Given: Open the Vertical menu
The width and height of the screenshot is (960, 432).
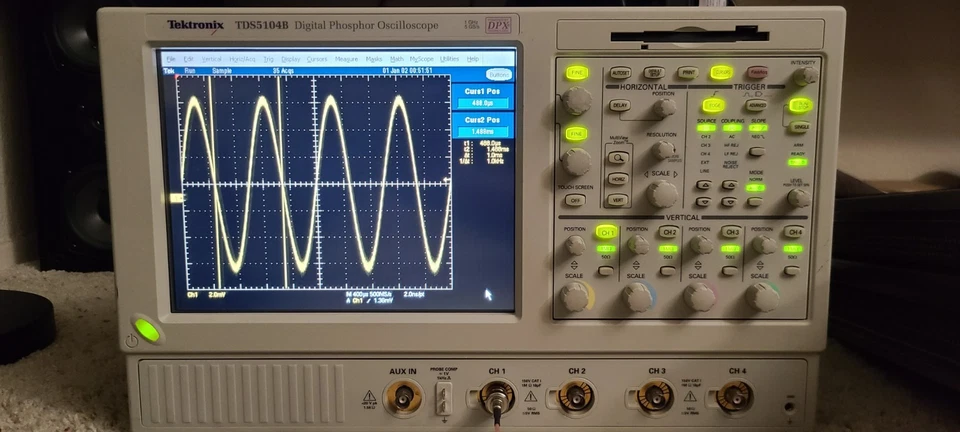Looking at the screenshot, I should tap(212, 59).
